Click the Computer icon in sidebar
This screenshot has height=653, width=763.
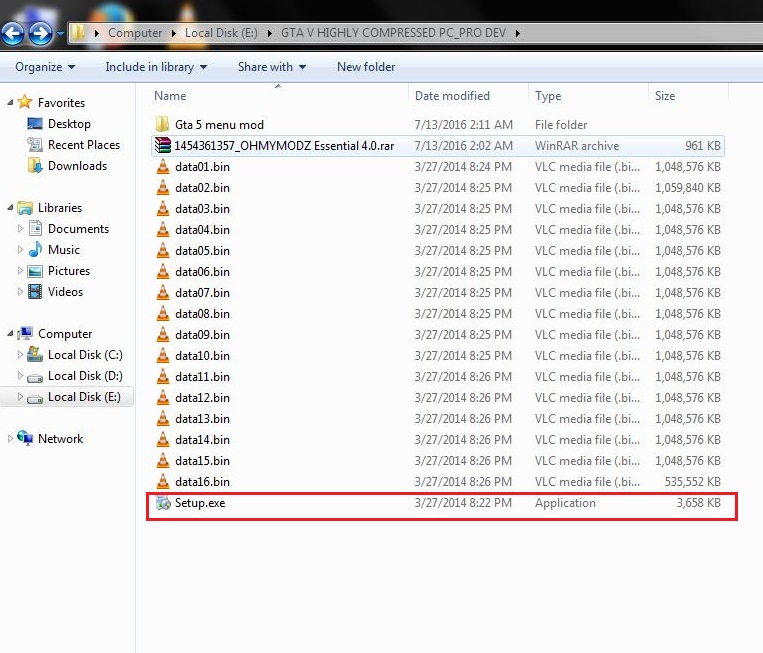pyautogui.click(x=25, y=333)
